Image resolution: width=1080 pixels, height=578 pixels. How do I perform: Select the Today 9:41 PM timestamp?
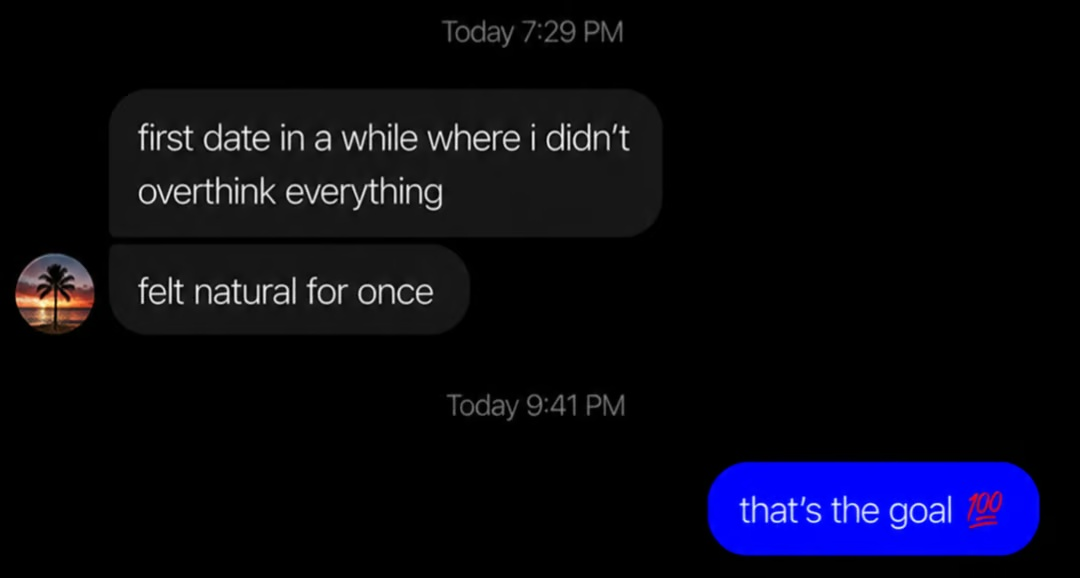536,405
